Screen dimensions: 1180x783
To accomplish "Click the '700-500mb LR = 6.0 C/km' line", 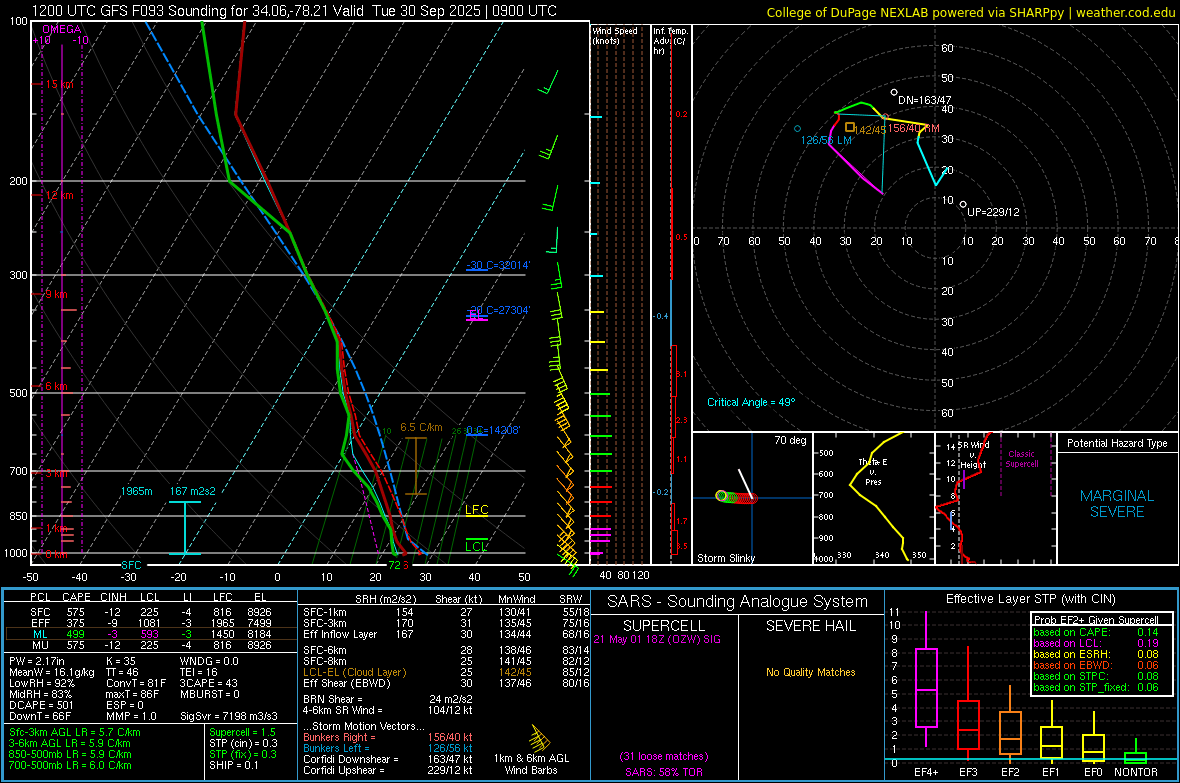I will [70, 766].
